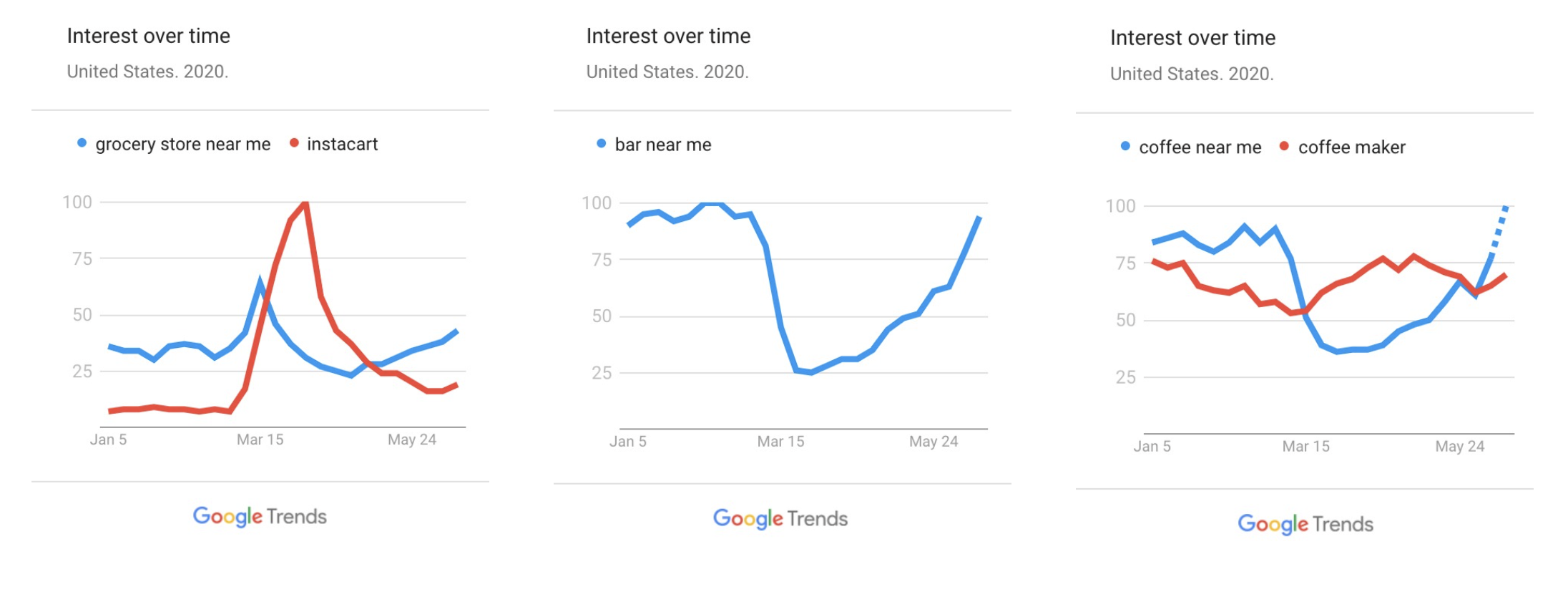
Task: Click the Jan 5 label on the coffee chart
Action: pyautogui.click(x=1152, y=447)
